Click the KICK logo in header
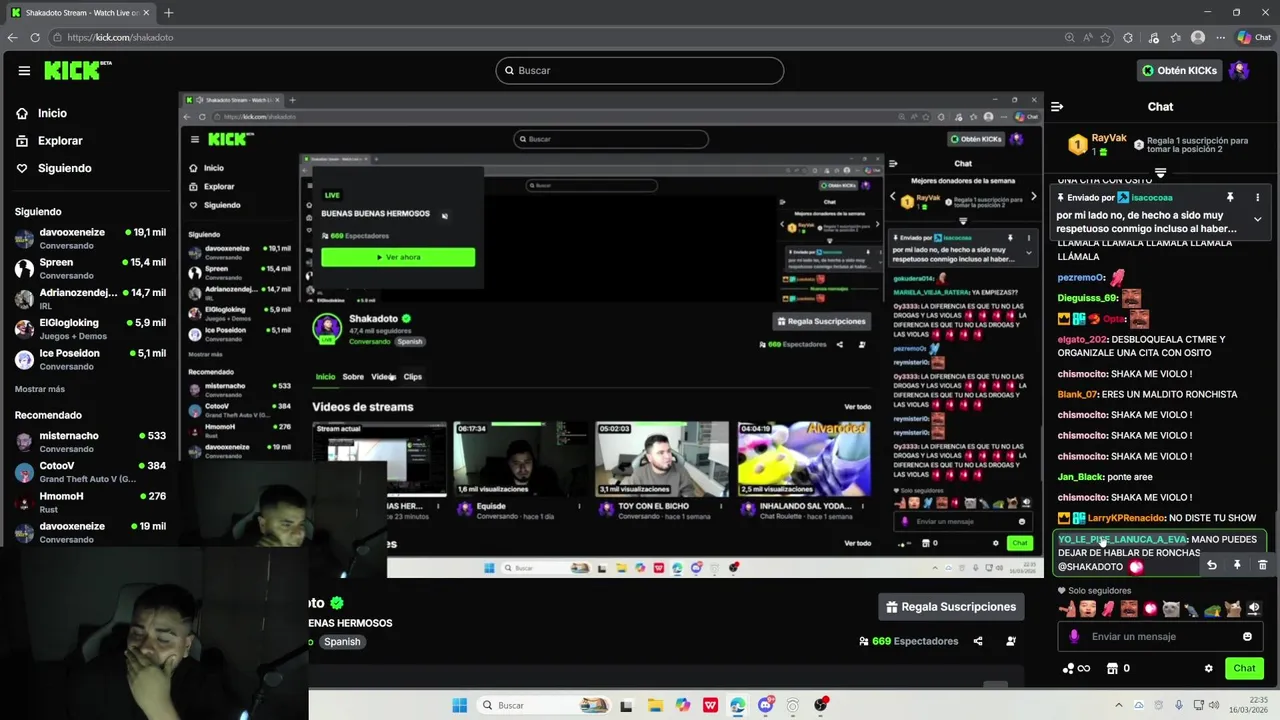The image size is (1280, 720). 78,70
